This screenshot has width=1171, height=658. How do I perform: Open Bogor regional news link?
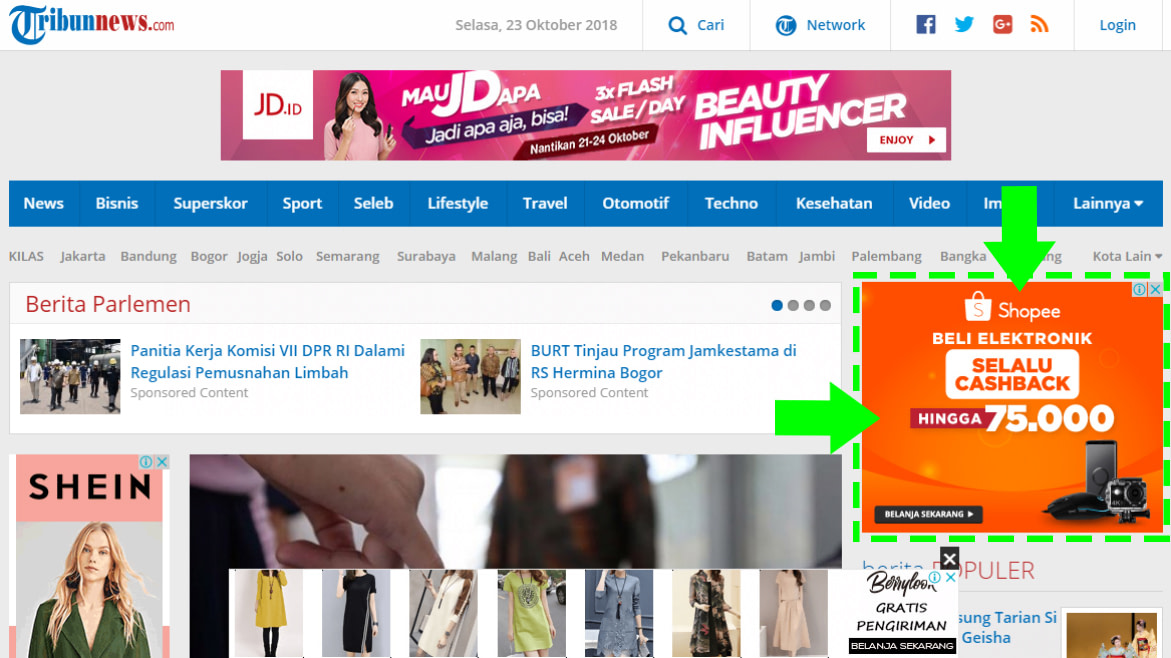point(209,256)
